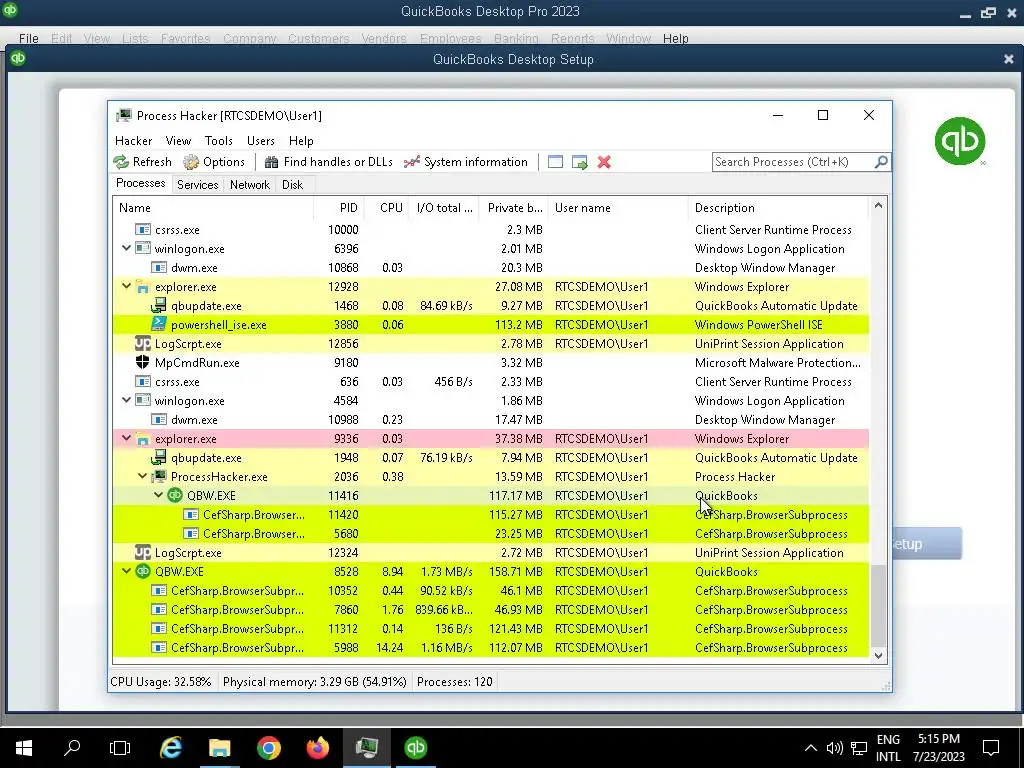This screenshot has width=1024, height=768.
Task: Open System information
Action: tap(465, 162)
